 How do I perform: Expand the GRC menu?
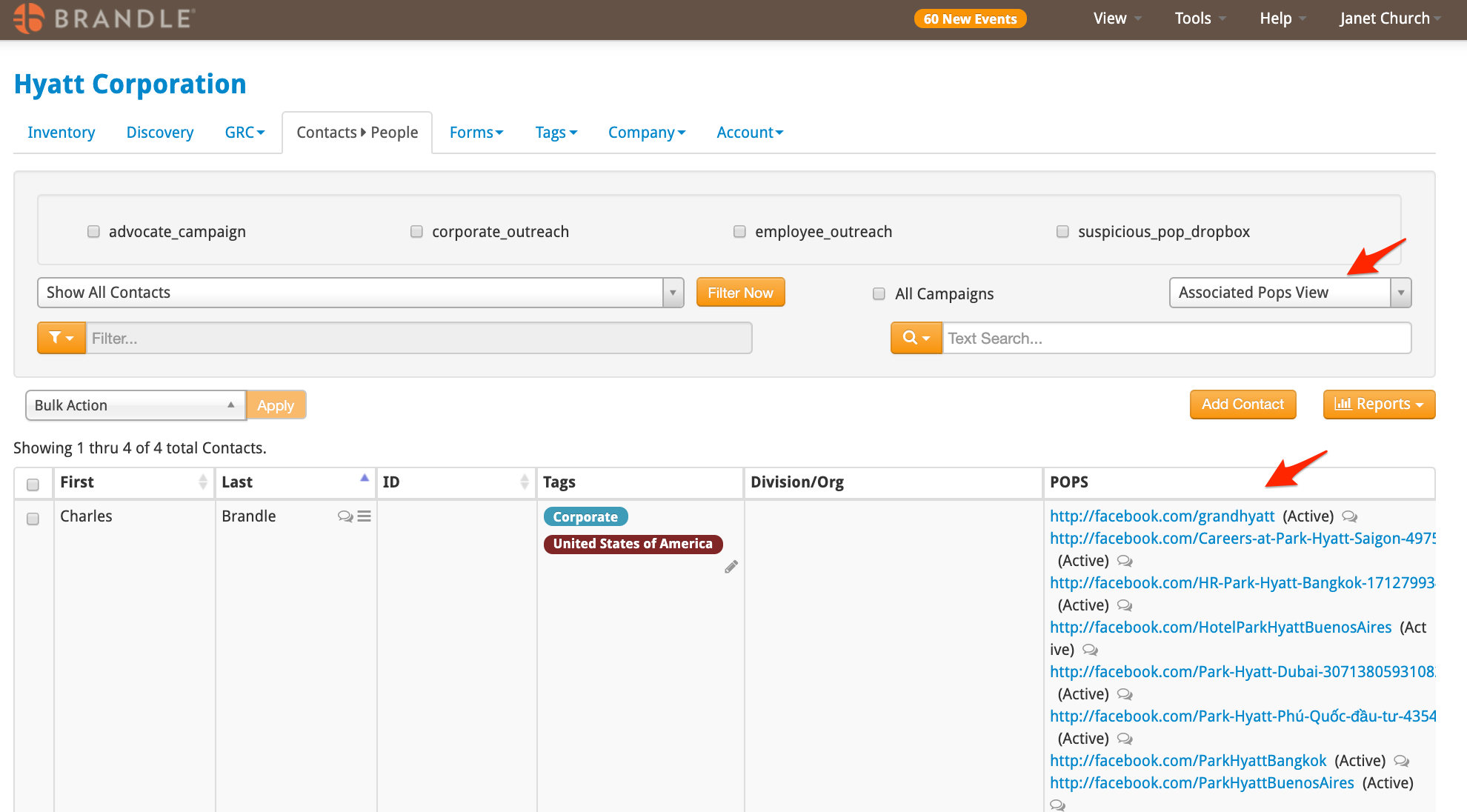(245, 133)
